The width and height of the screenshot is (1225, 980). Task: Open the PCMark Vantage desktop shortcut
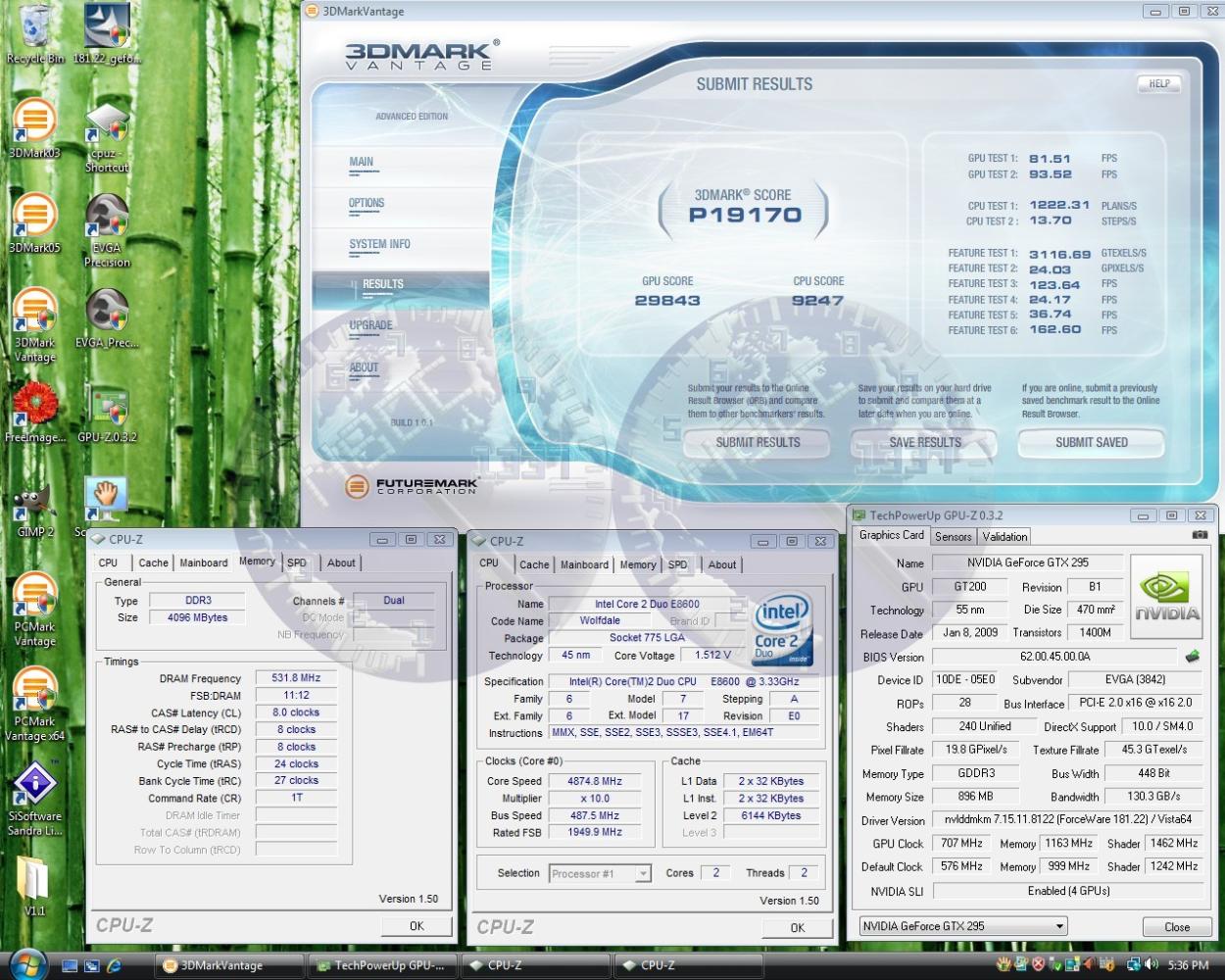pyautogui.click(x=34, y=611)
